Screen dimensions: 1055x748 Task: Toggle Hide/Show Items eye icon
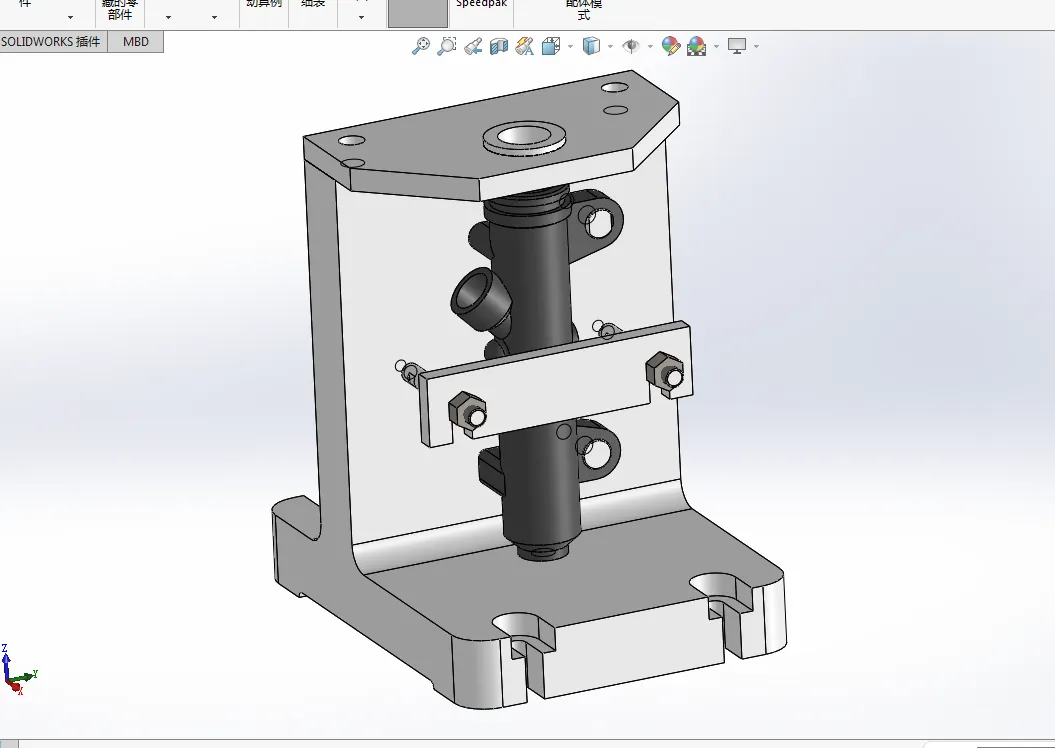click(x=631, y=46)
